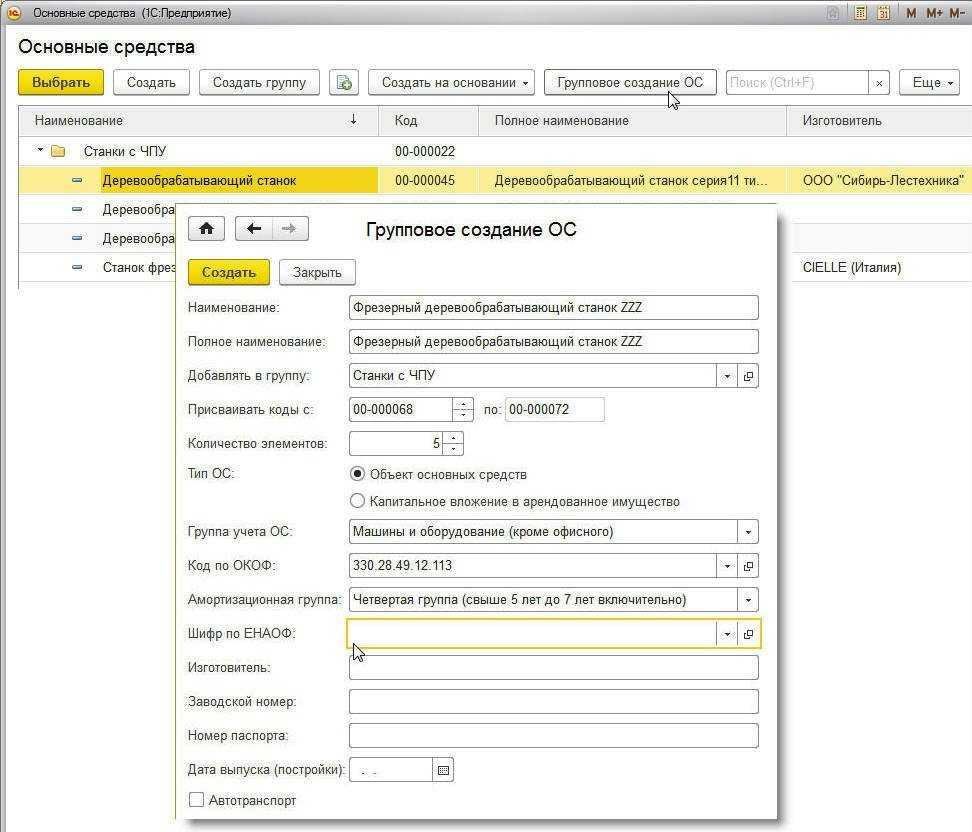Open the Амортизационная группа dropdown list

tap(748, 600)
